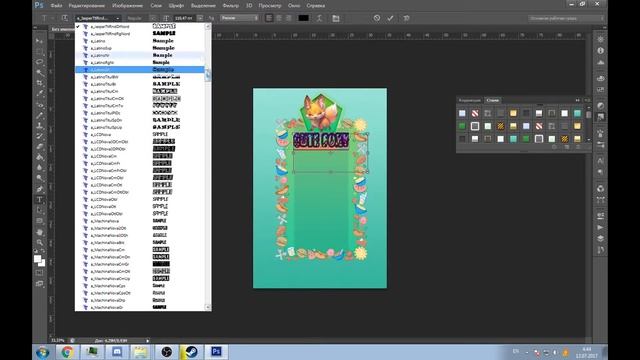This screenshot has width=640, height=360.
Task: Create new style in Styles panel
Action: [x=567, y=147]
